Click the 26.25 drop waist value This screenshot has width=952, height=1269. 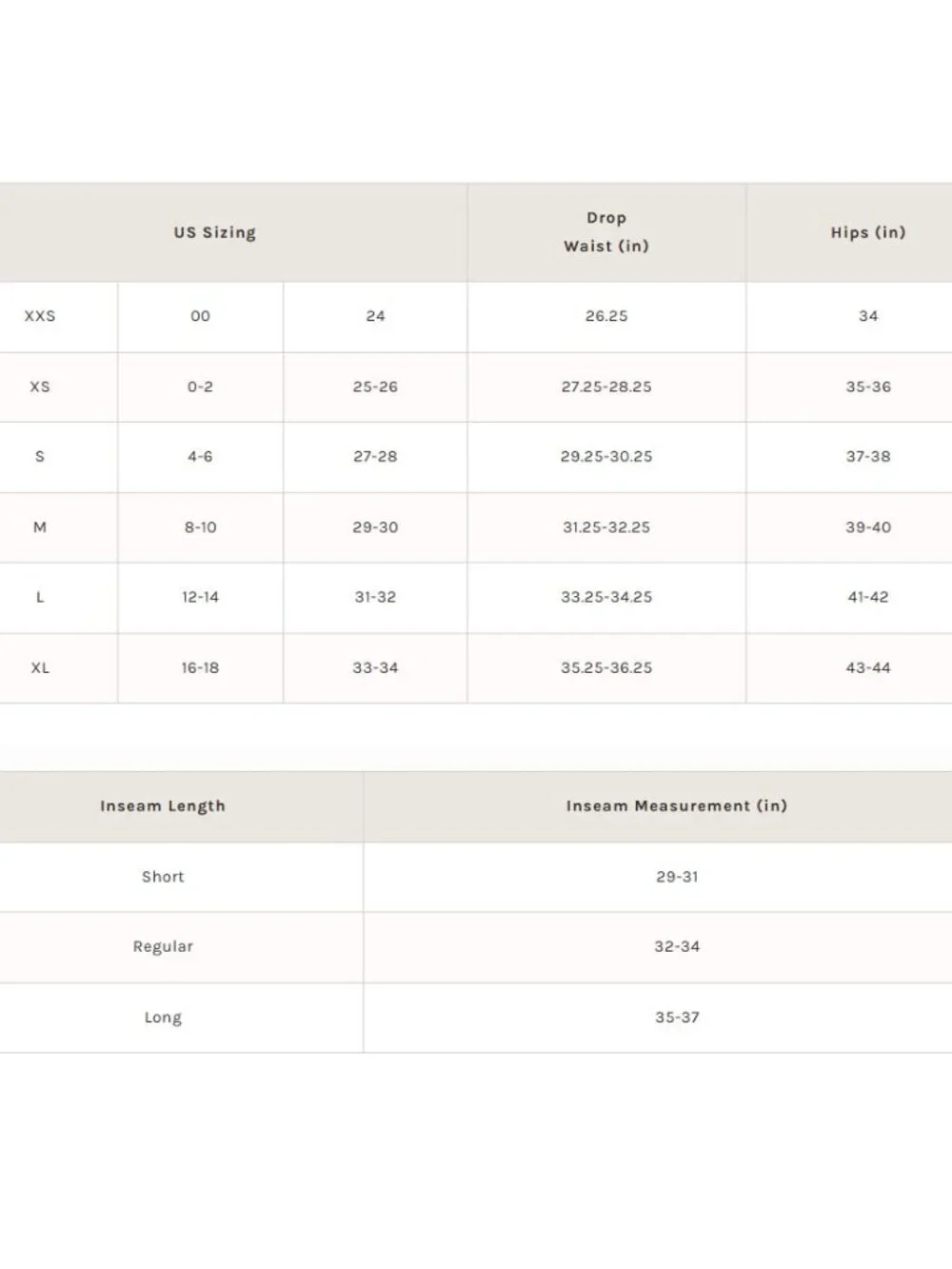[x=606, y=316]
